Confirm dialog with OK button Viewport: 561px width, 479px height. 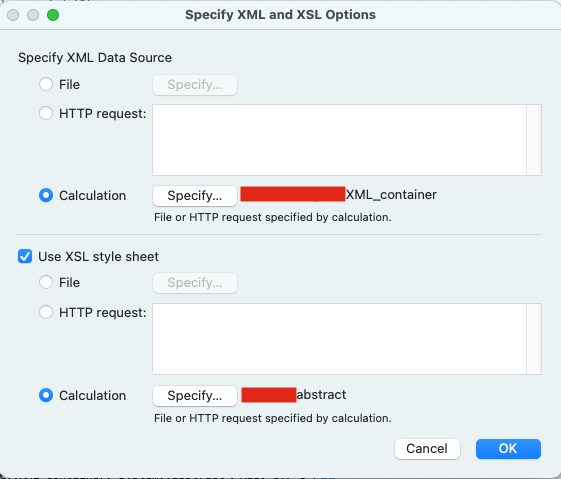pos(508,449)
